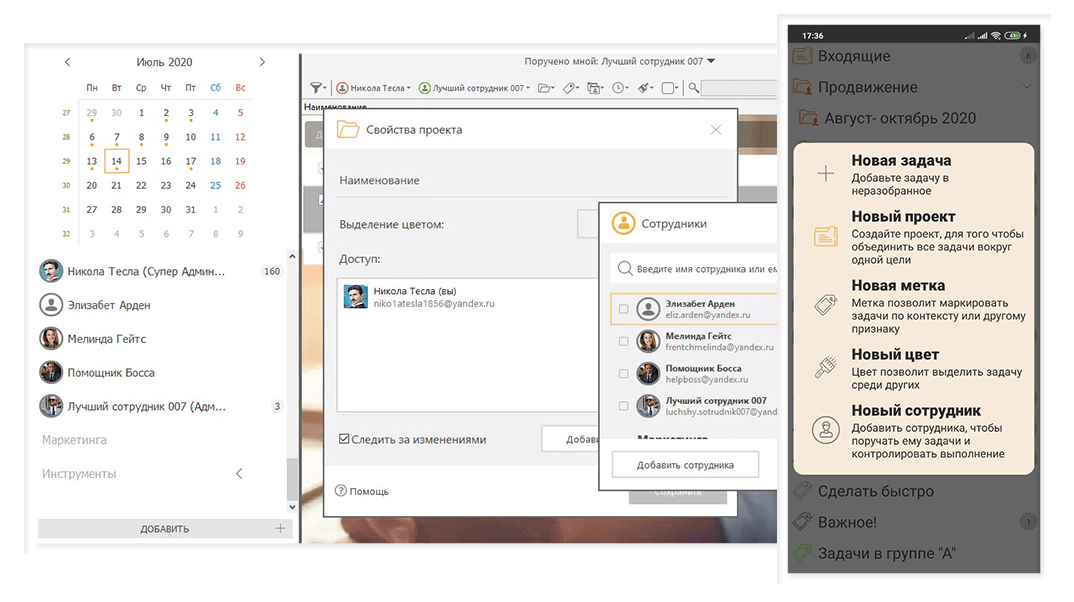
Task: Open the tag filter in toolbar
Action: pos(571,88)
